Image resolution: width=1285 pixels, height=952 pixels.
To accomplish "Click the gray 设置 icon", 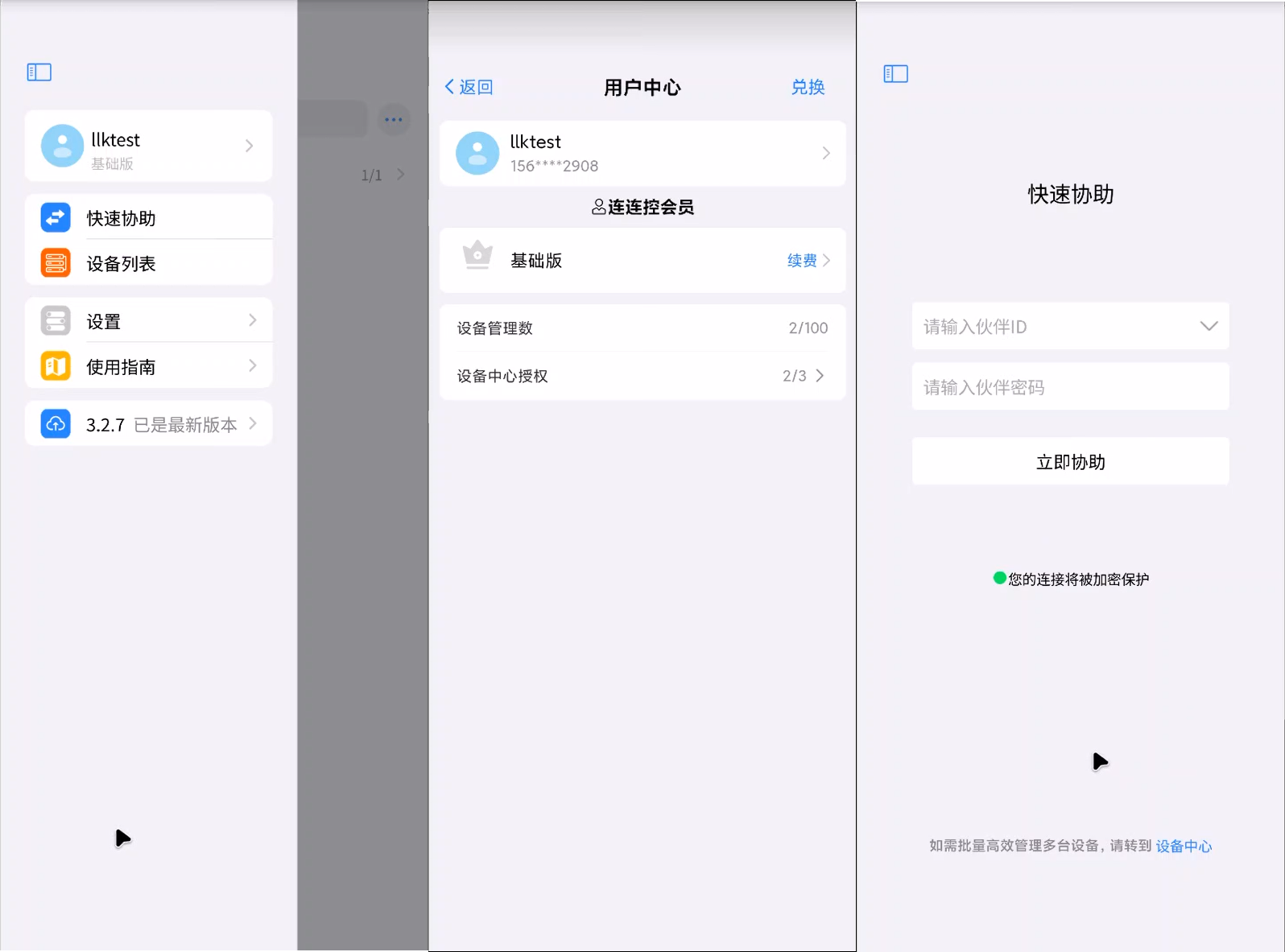I will (56, 320).
